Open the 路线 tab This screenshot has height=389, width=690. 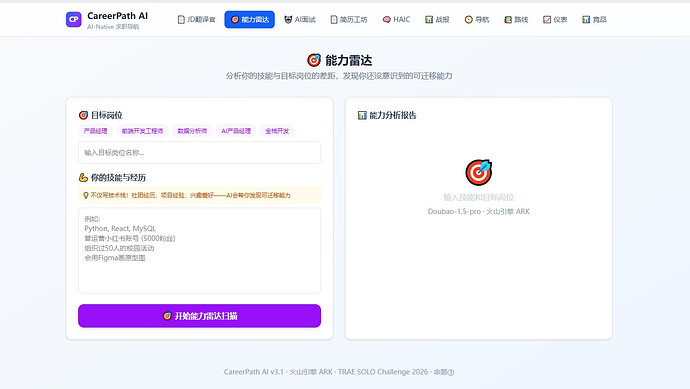(516, 19)
